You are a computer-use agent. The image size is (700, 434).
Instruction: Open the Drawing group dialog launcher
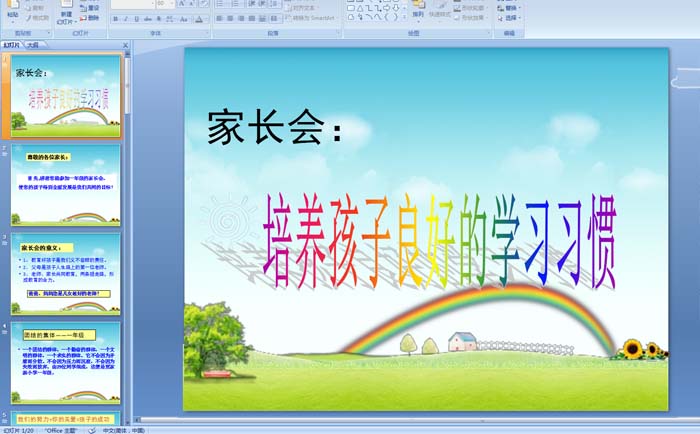click(489, 33)
